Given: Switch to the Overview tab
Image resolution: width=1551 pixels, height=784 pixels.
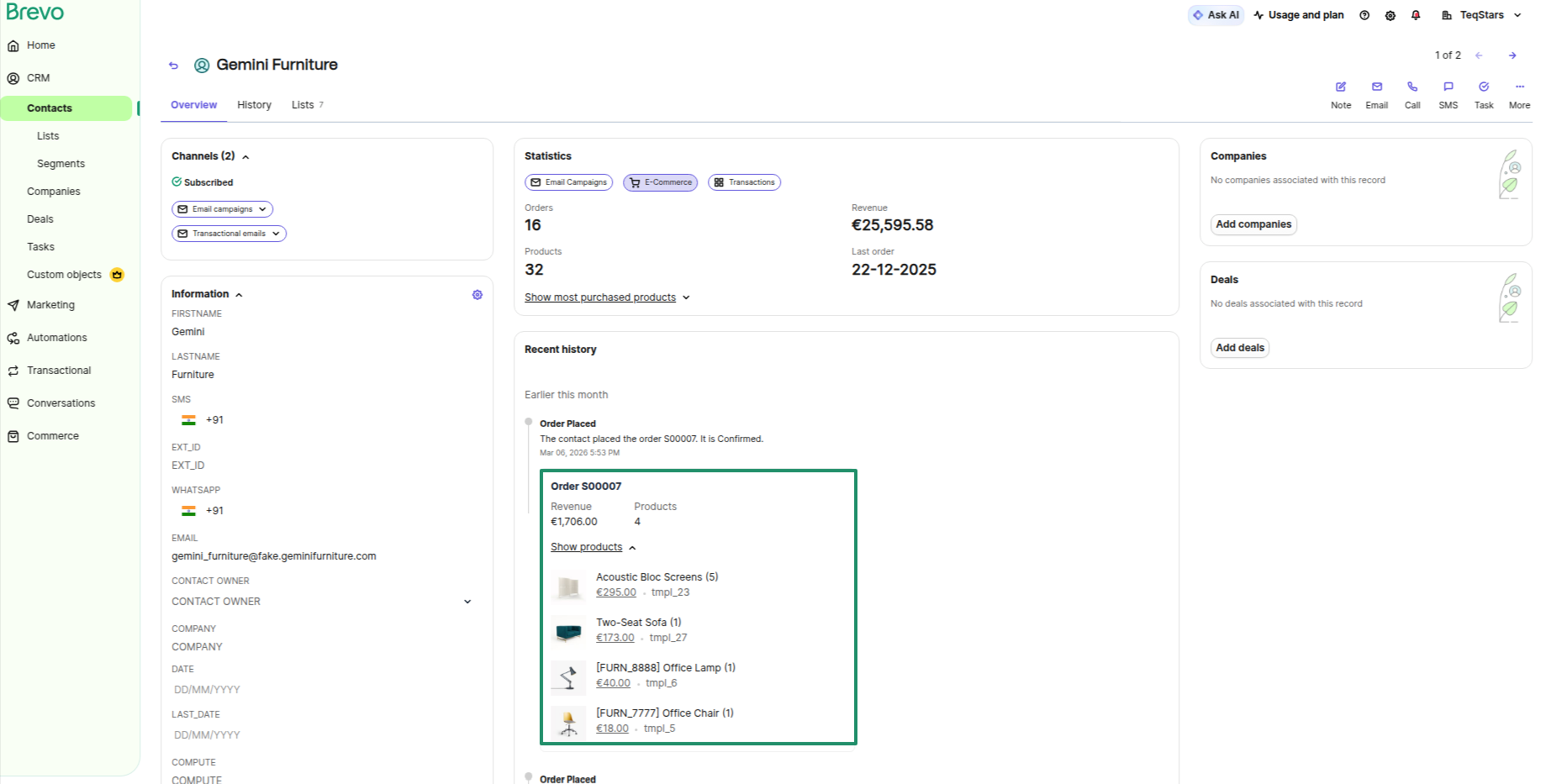Looking at the screenshot, I should click(x=193, y=105).
